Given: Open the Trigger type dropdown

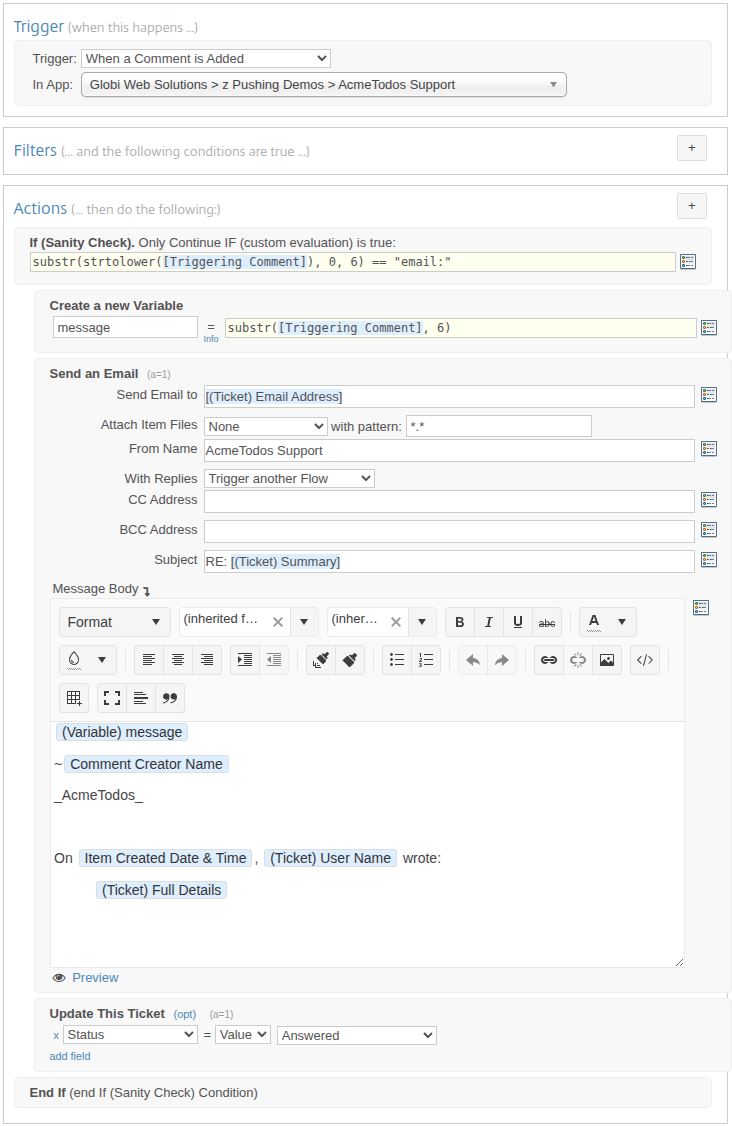Looking at the screenshot, I should 206,59.
